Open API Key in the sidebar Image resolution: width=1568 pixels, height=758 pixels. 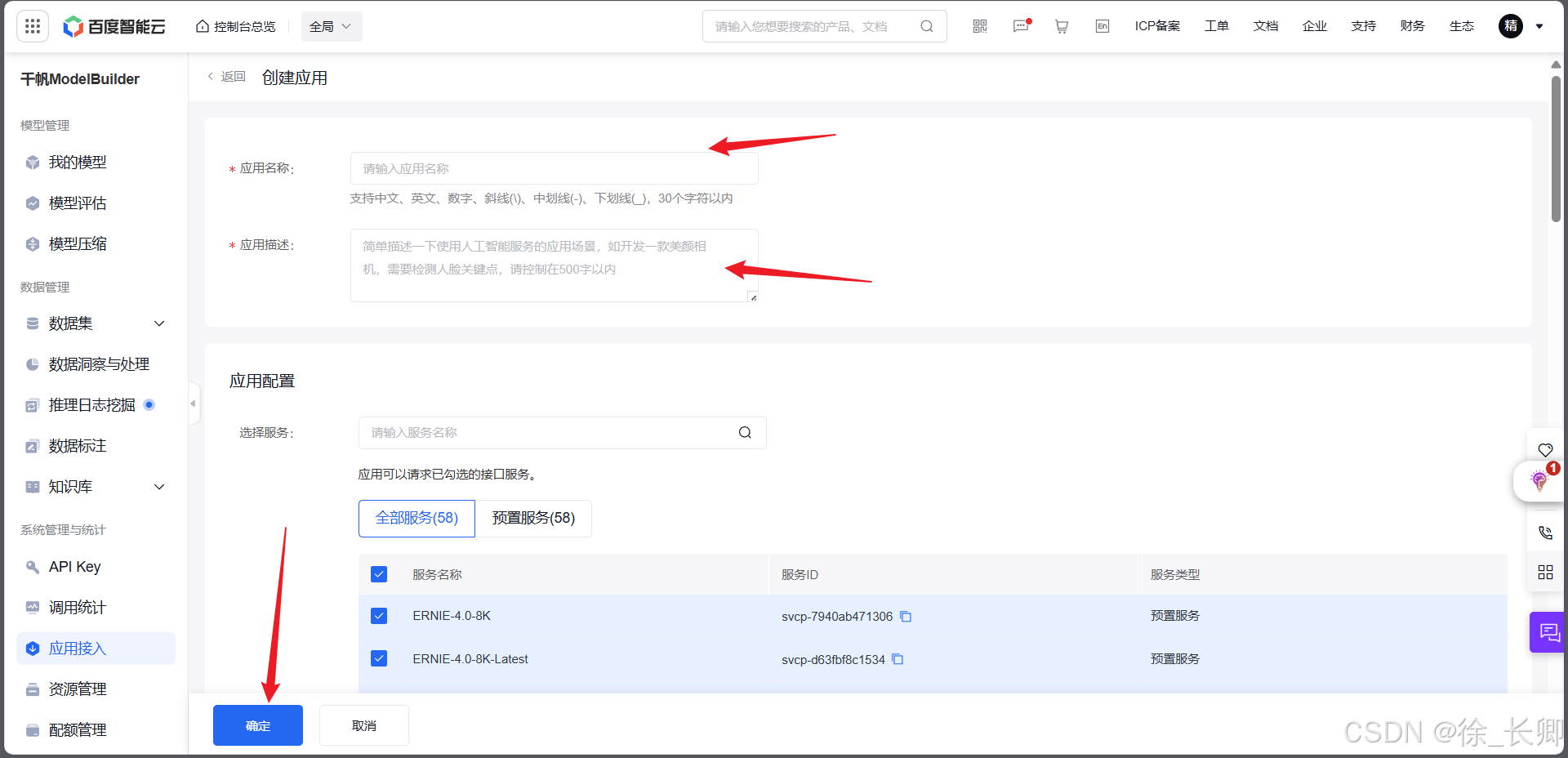tap(74, 567)
